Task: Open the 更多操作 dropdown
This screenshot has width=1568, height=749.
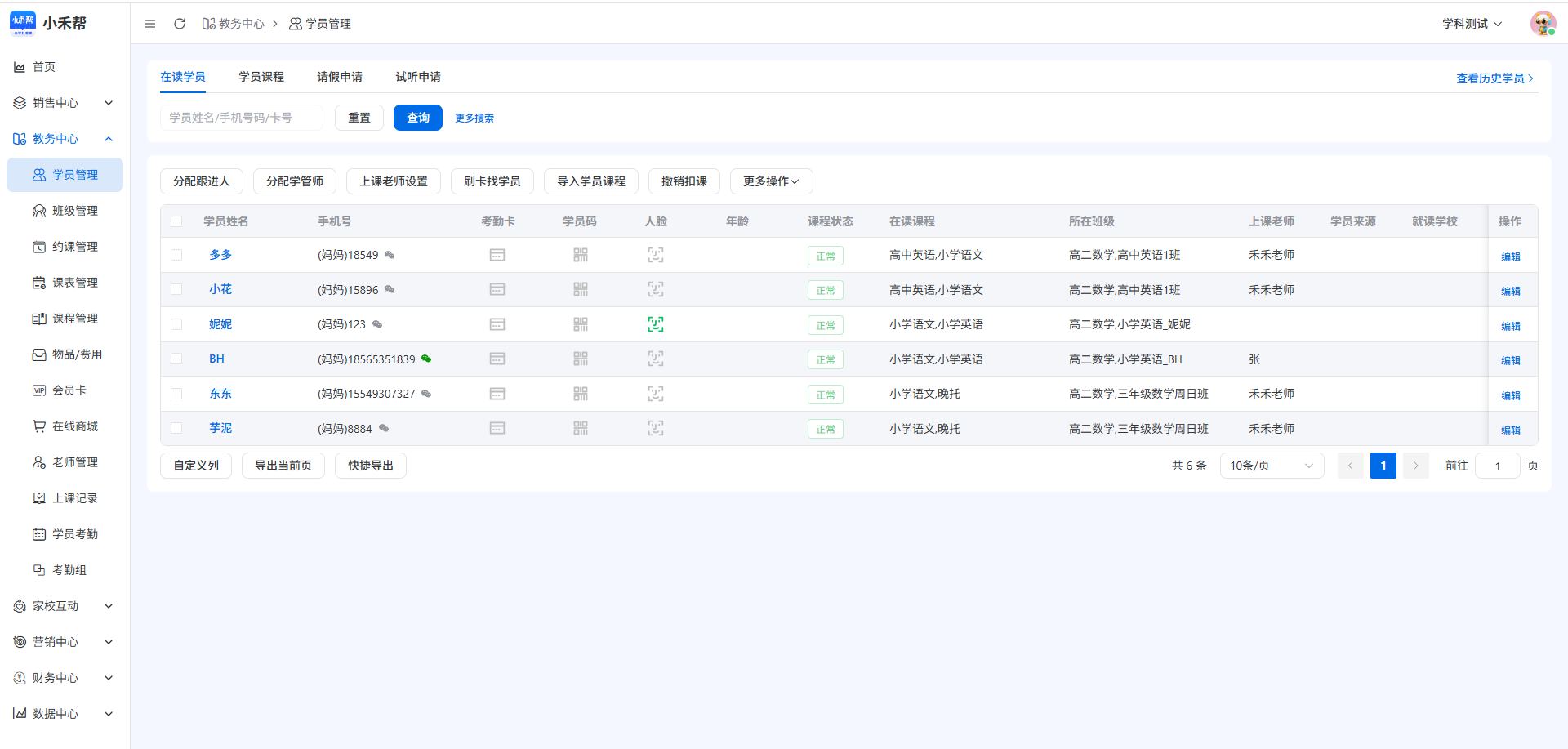Action: (771, 181)
